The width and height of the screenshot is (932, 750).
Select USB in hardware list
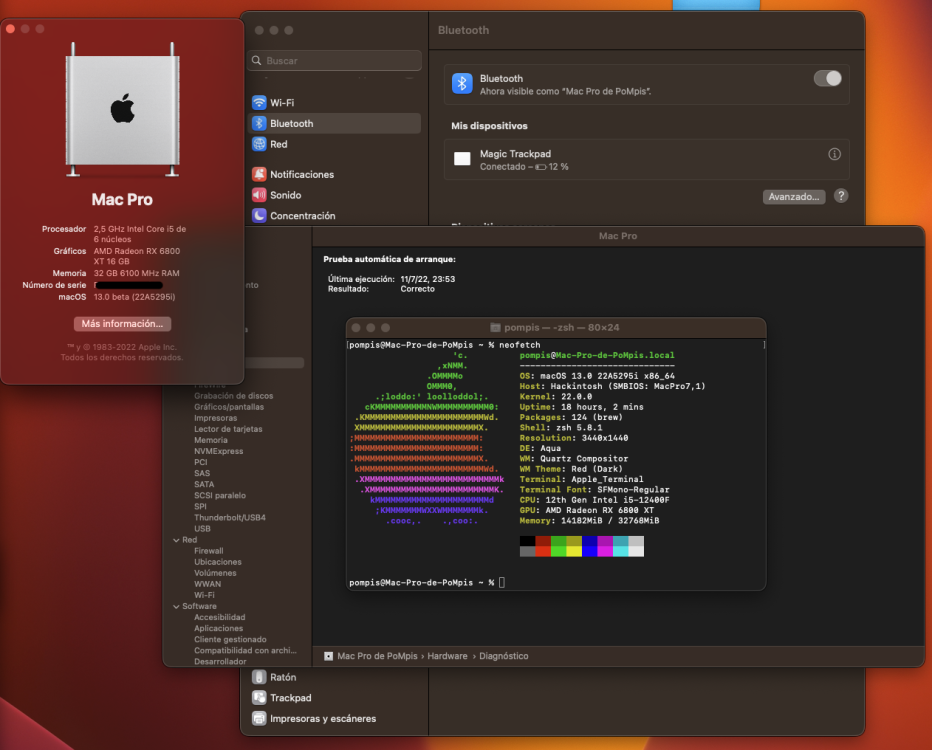coord(203,529)
